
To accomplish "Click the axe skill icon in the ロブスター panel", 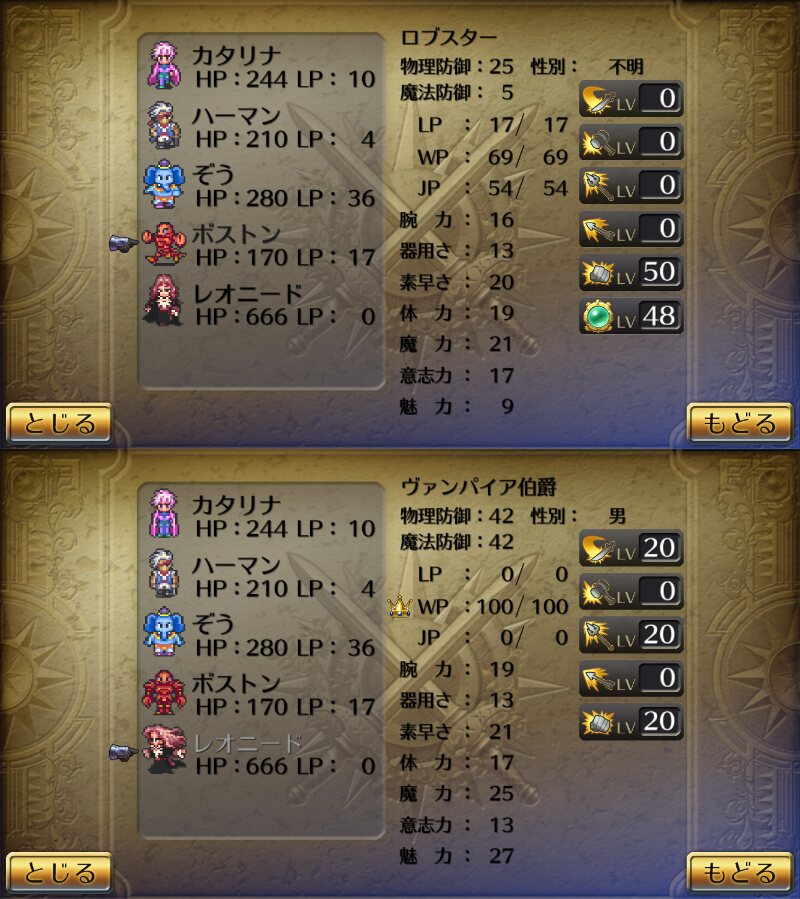I will point(598,143).
